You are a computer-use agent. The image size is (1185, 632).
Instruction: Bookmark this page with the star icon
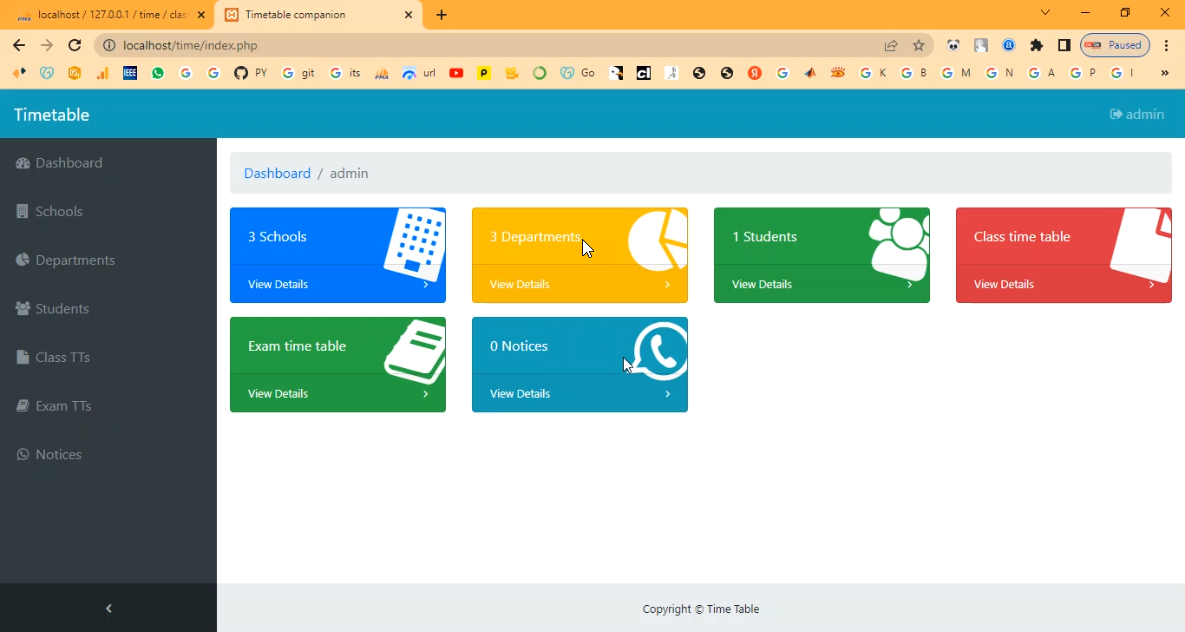[x=918, y=45]
